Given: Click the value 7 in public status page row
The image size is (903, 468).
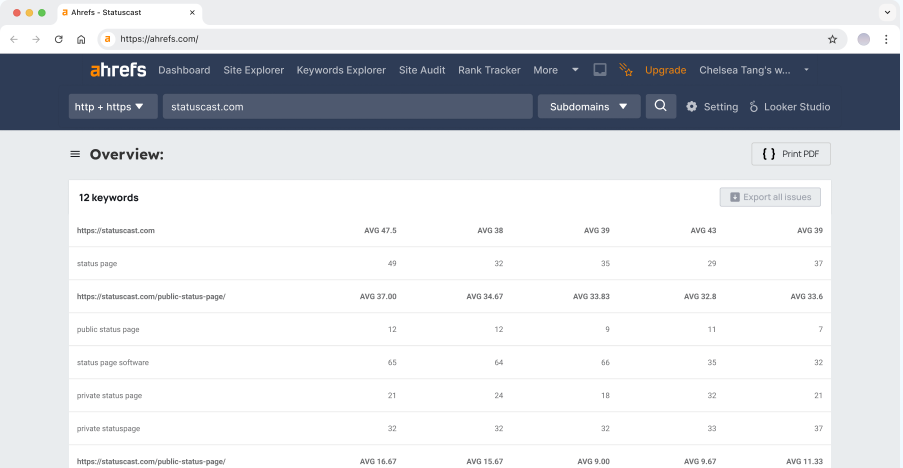Looking at the screenshot, I should pyautogui.click(x=821, y=329).
